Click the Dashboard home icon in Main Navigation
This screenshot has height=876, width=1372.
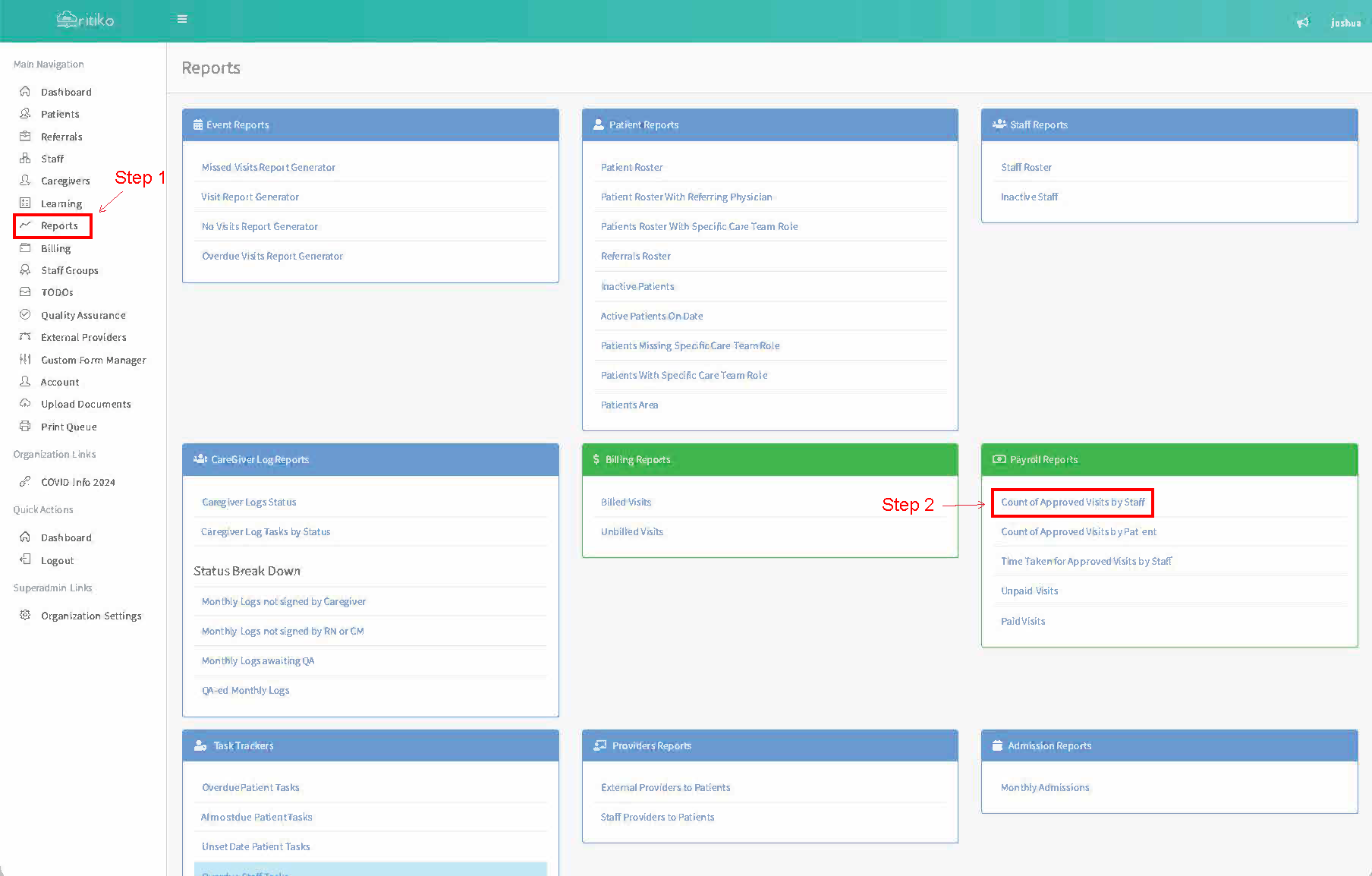coord(25,92)
